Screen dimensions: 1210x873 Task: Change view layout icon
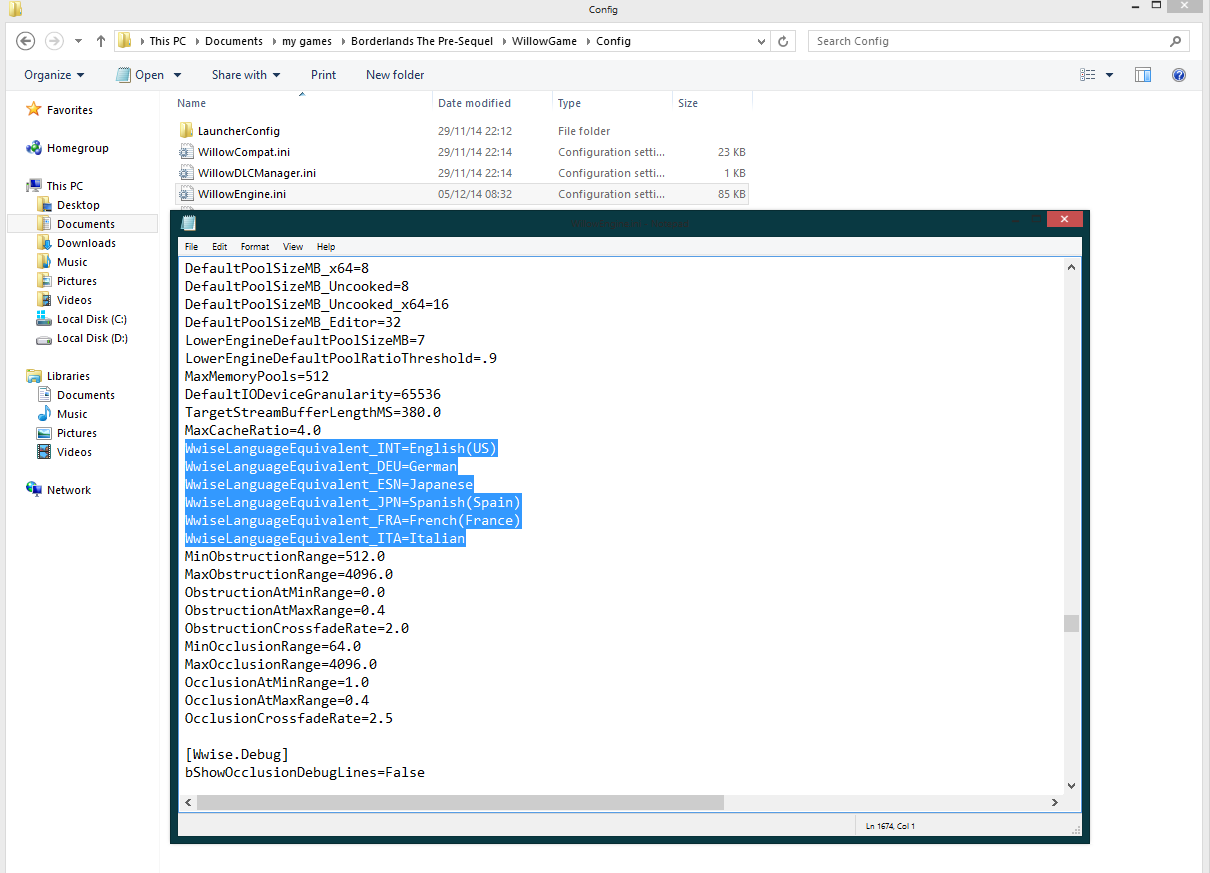pos(1088,75)
